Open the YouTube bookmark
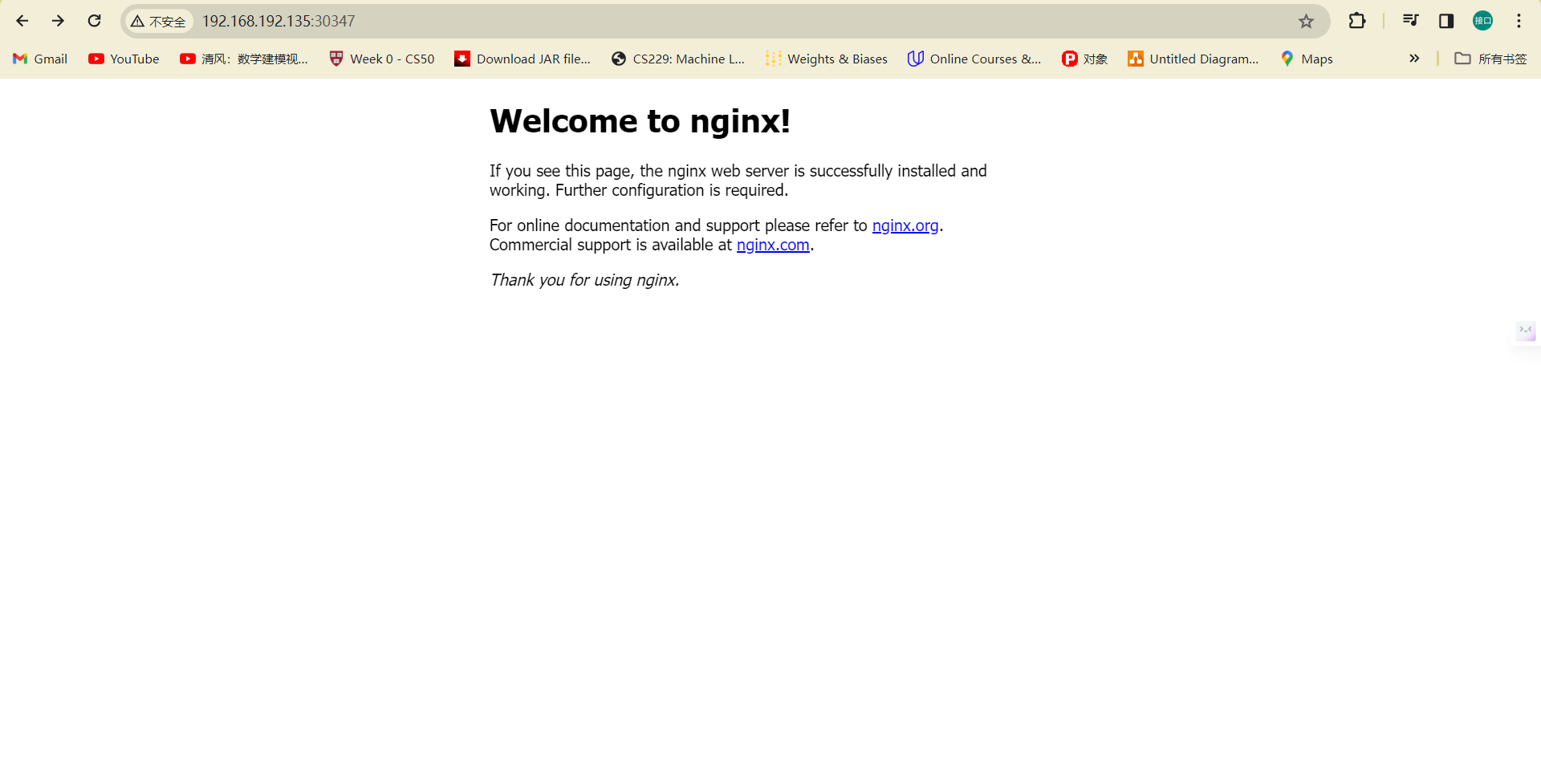The width and height of the screenshot is (1541, 784). point(124,59)
